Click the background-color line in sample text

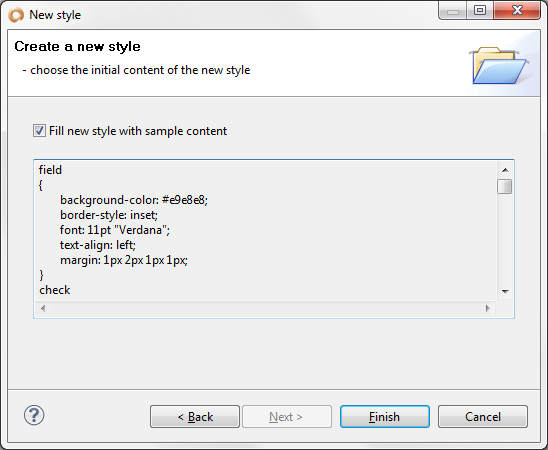(x=134, y=200)
